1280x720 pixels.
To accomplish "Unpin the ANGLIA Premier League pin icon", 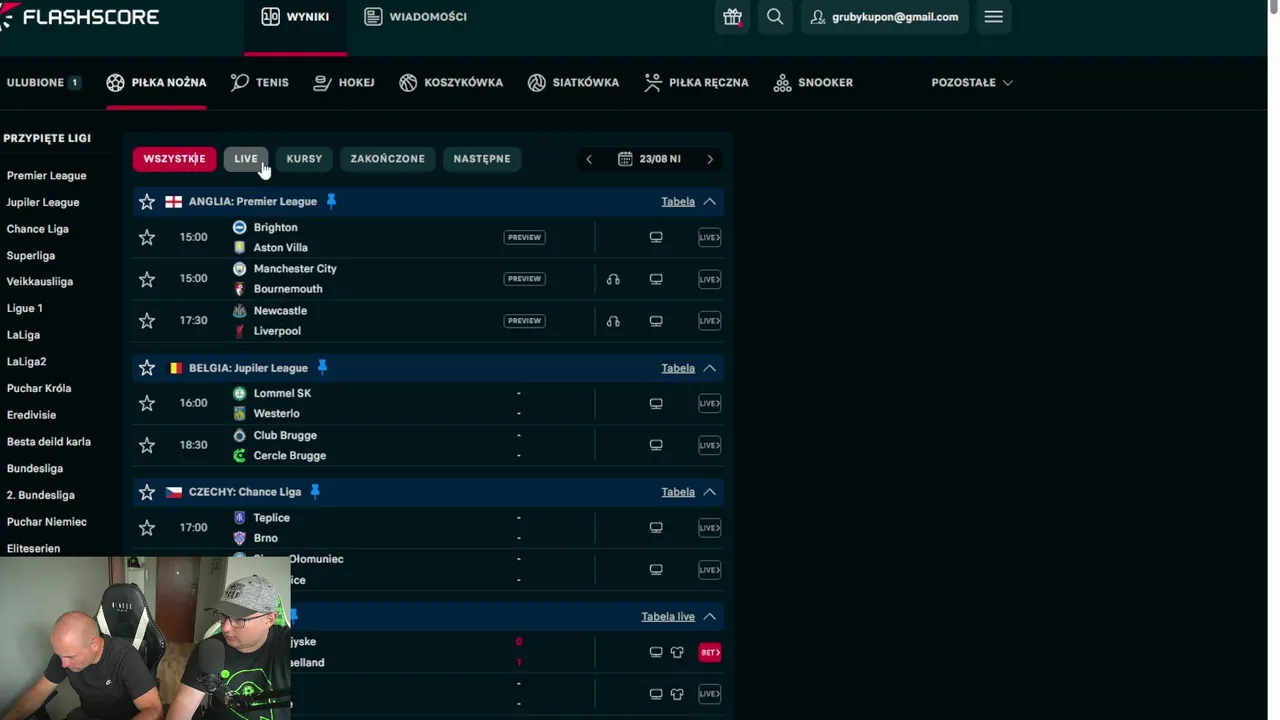I will 331,201.
